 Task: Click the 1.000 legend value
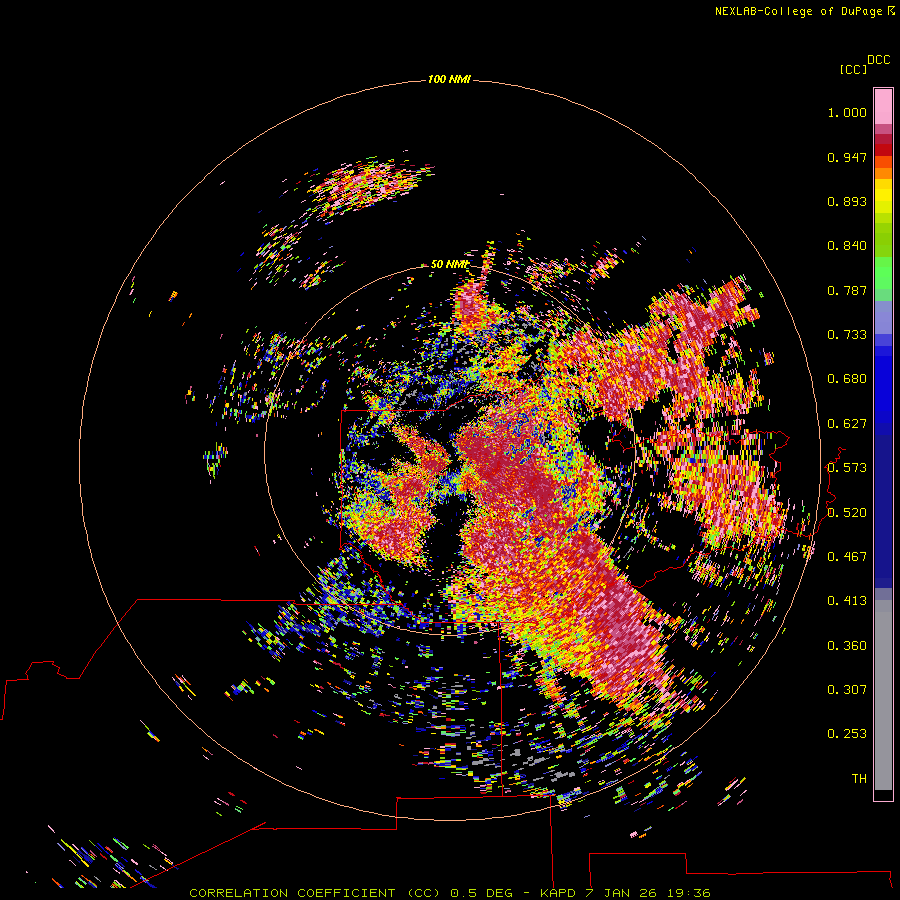(847, 112)
